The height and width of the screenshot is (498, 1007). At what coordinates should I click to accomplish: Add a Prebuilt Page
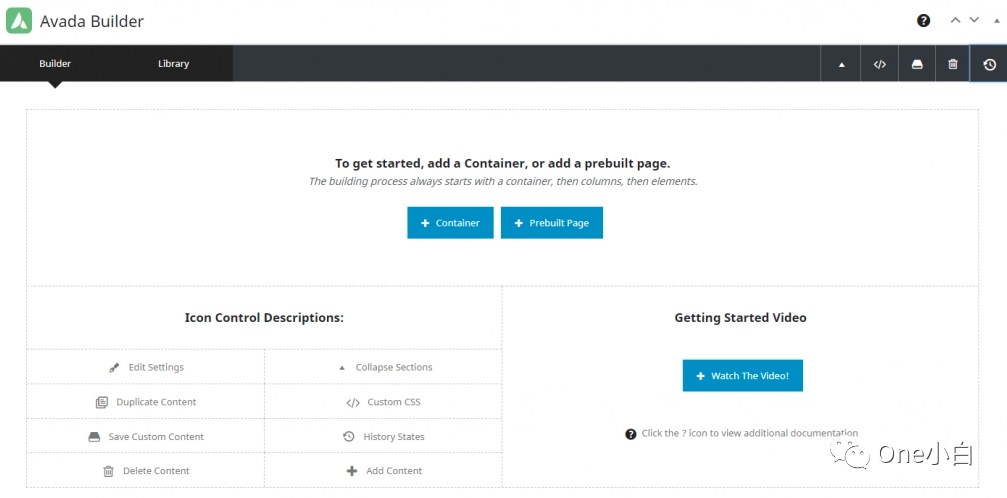551,223
